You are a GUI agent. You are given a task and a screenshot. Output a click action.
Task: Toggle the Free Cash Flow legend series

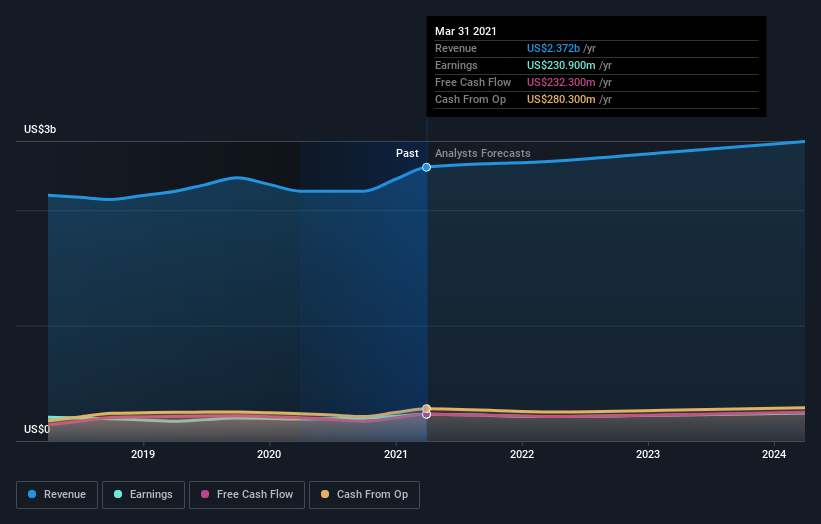point(247,495)
